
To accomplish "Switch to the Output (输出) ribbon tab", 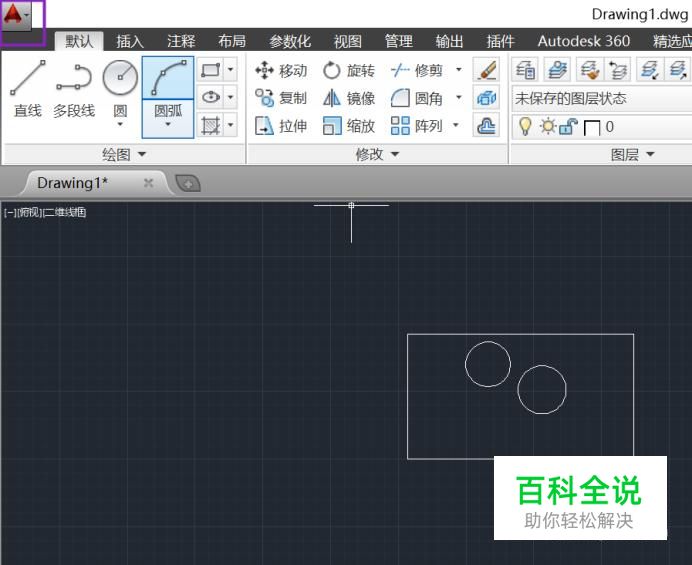I will click(x=449, y=41).
